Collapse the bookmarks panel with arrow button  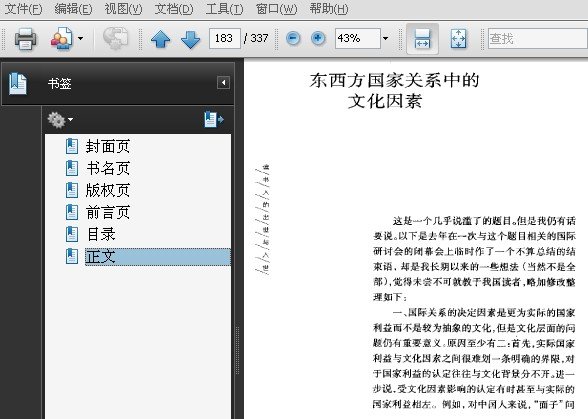point(224,83)
